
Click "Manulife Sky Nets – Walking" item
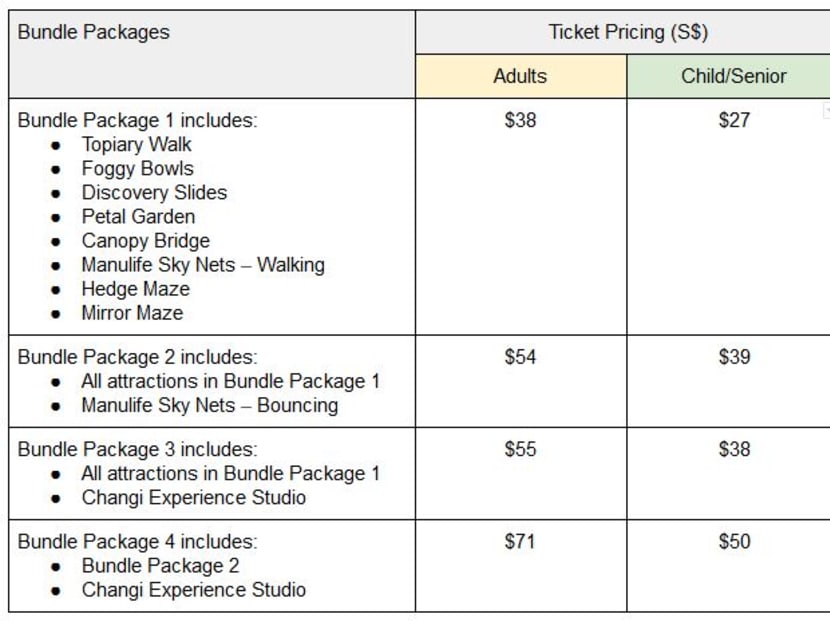(x=203, y=264)
